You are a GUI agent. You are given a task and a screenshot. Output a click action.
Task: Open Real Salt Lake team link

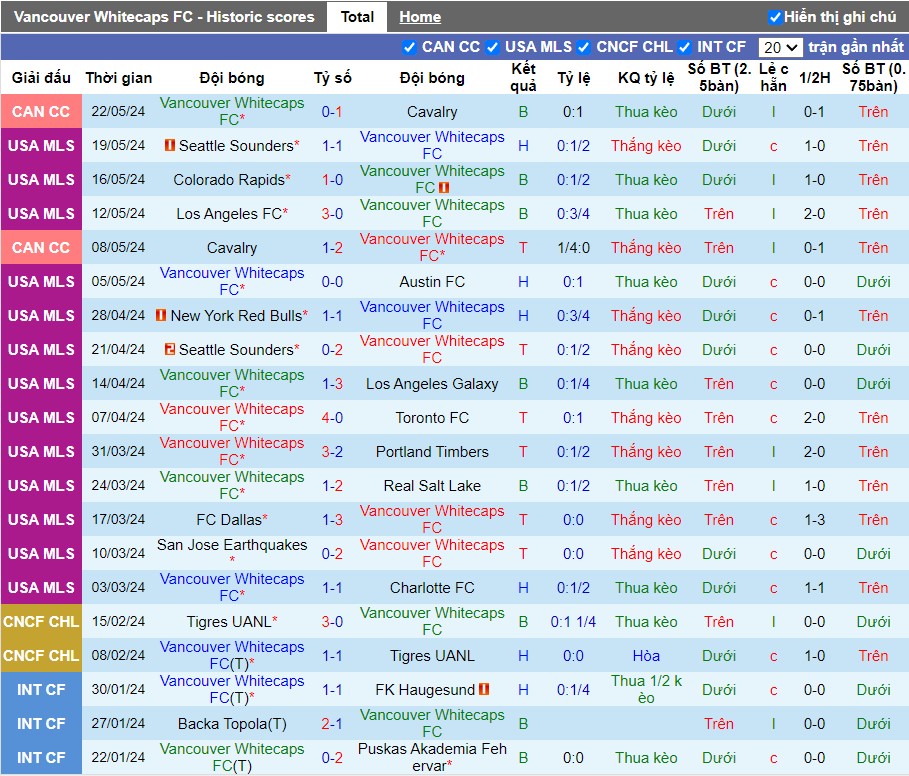pos(432,486)
